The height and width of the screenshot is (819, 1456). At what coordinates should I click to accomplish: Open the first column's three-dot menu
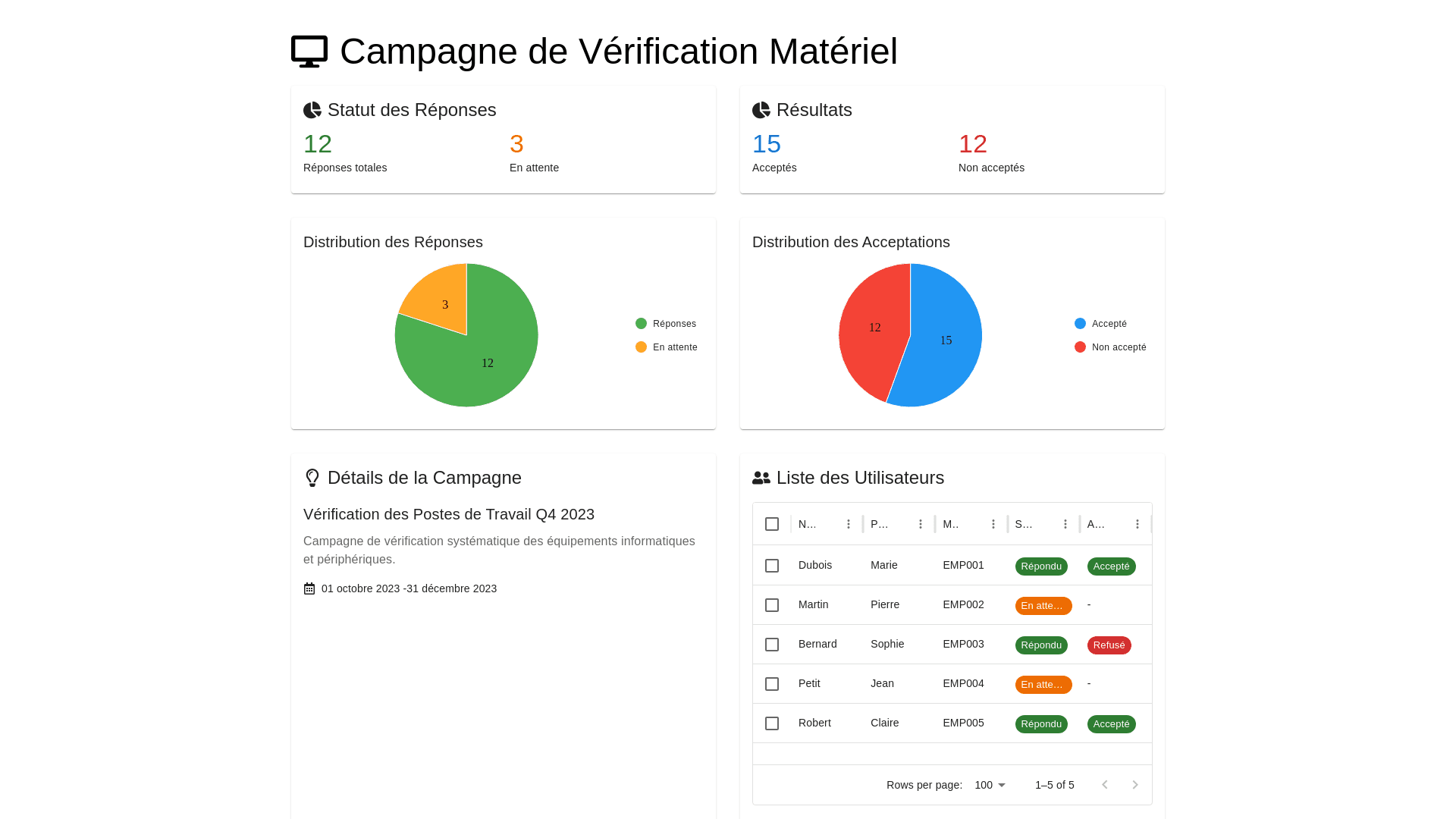tap(849, 524)
